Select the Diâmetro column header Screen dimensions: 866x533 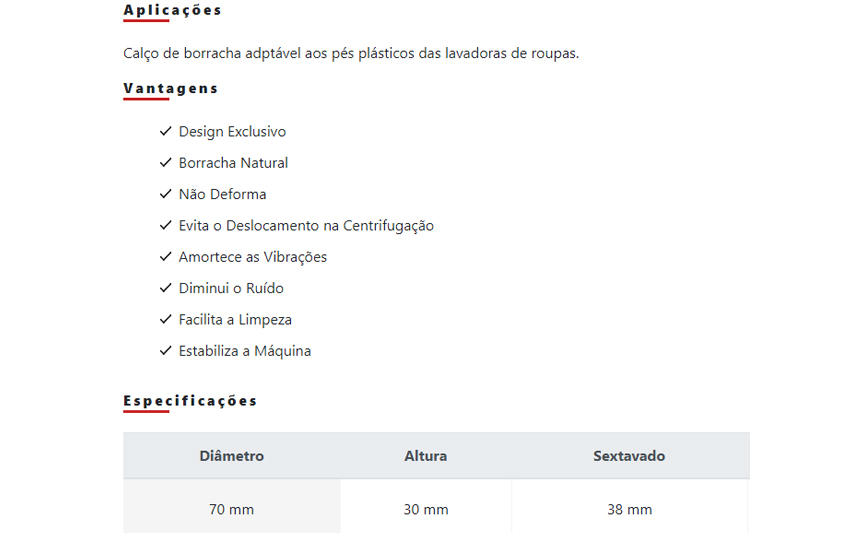[x=231, y=456]
